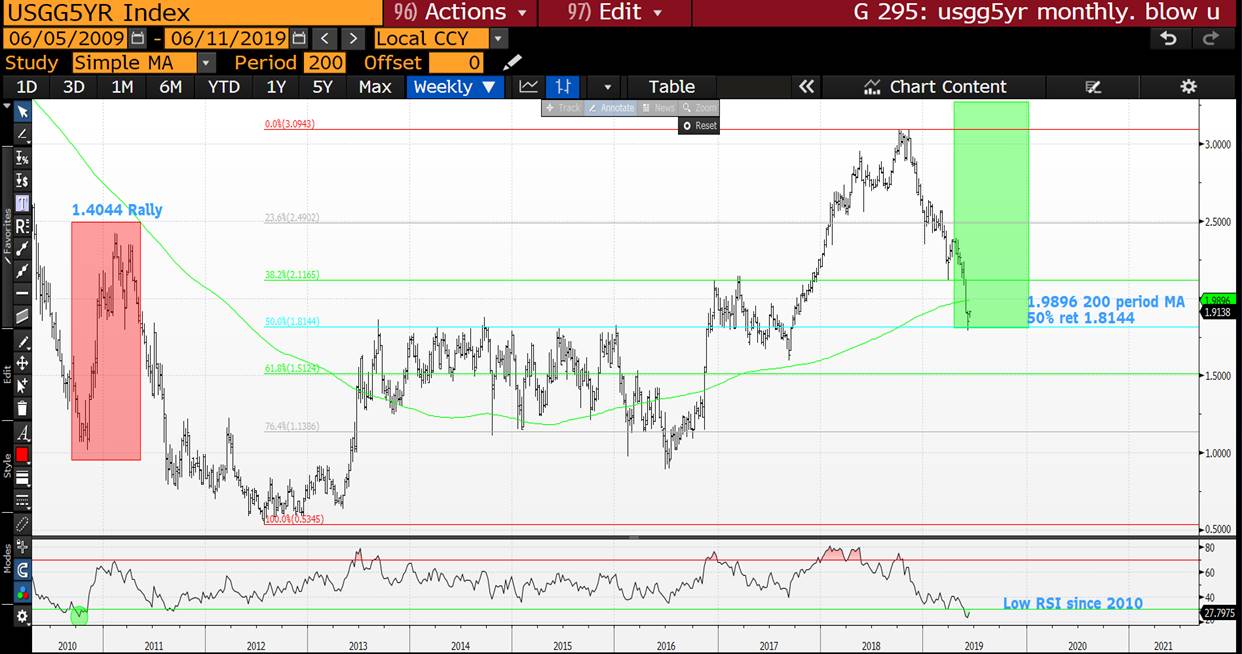The width and height of the screenshot is (1242, 654).
Task: Click the line chart type icon
Action: coord(528,87)
